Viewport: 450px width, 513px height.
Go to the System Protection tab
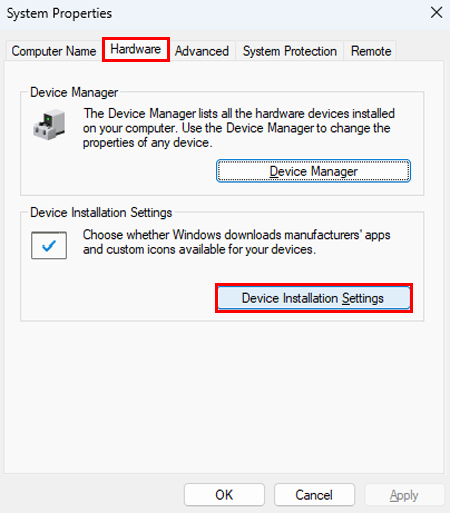pos(290,51)
